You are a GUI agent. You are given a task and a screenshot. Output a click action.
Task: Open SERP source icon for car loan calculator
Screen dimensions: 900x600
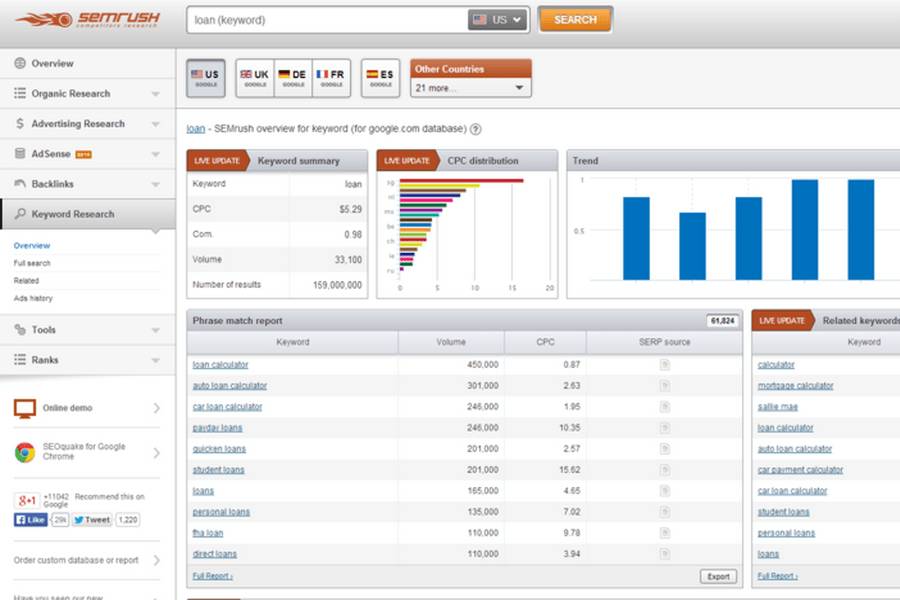[665, 407]
